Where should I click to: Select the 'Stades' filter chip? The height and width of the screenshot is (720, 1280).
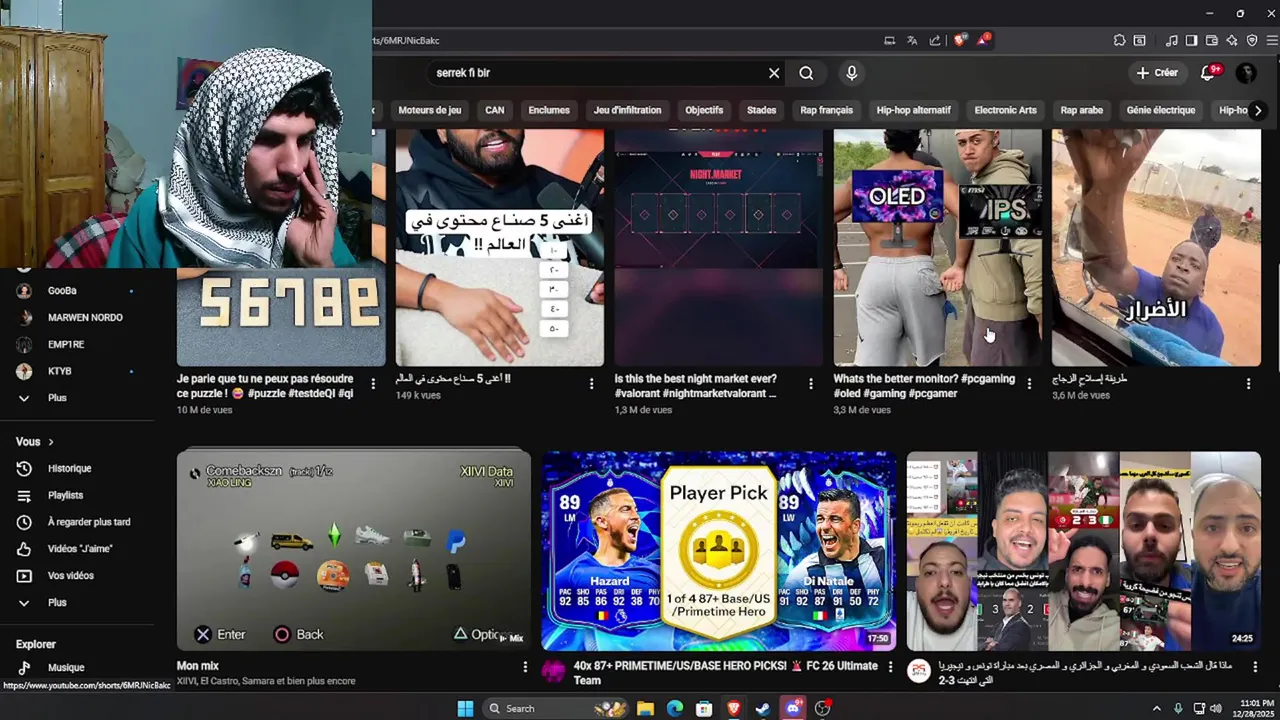pyautogui.click(x=761, y=110)
